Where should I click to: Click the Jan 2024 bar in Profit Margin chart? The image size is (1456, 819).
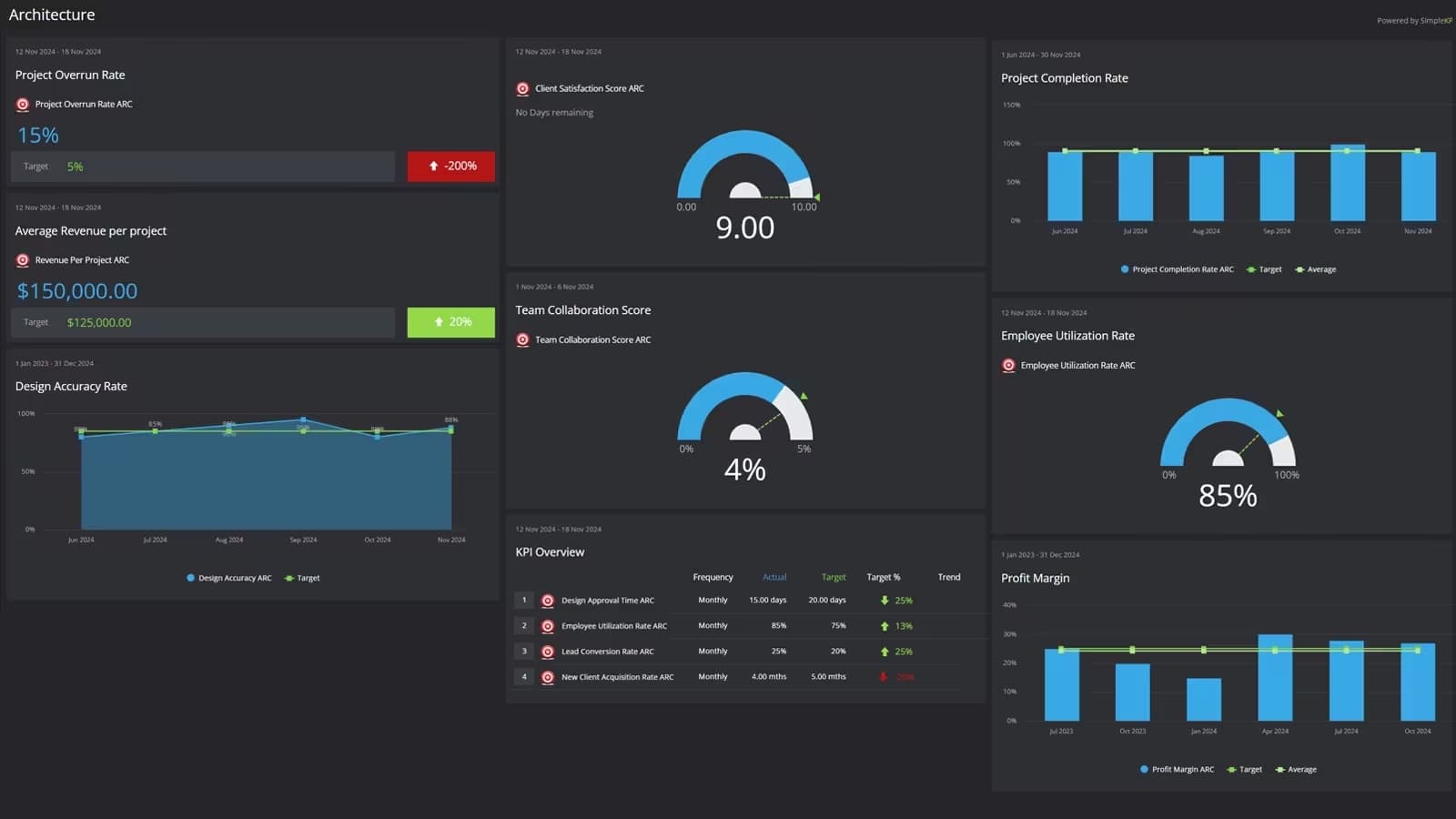(1204, 700)
